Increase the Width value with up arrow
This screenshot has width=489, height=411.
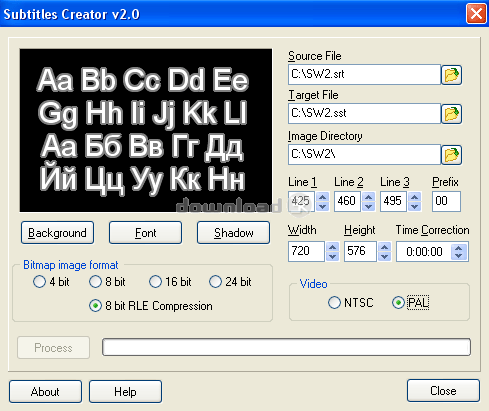(332, 247)
